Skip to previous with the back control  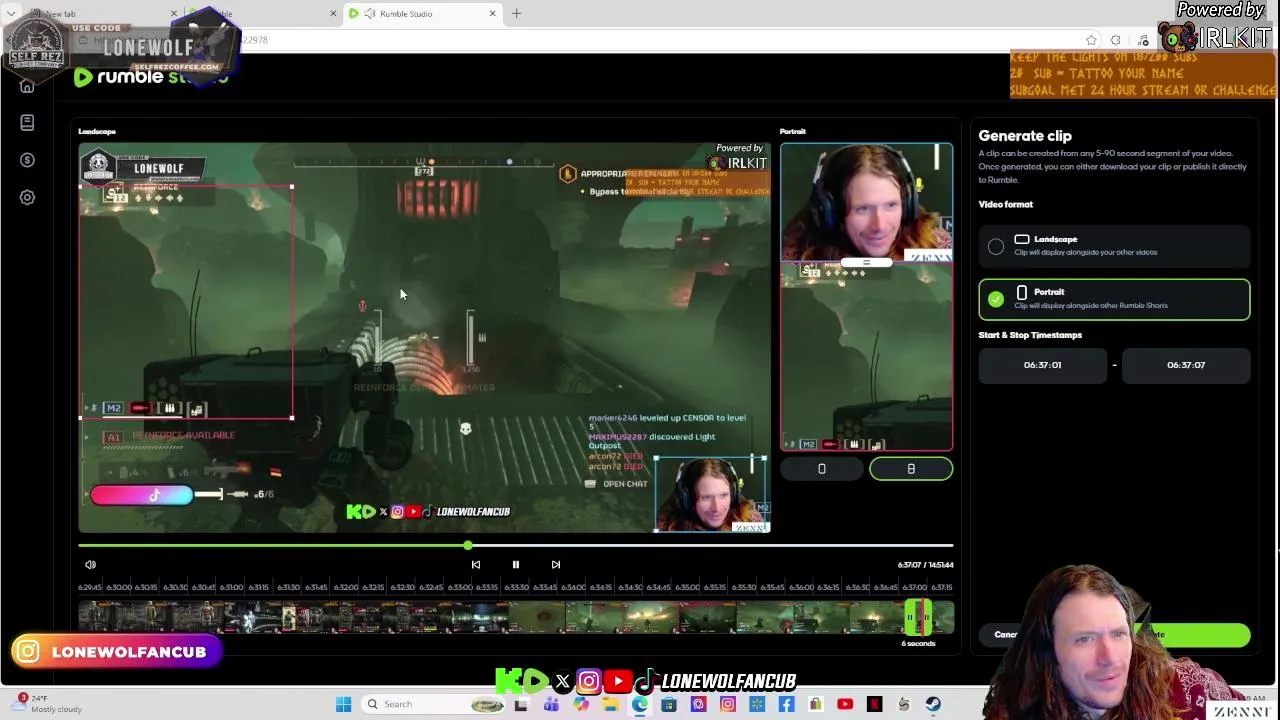(x=476, y=565)
